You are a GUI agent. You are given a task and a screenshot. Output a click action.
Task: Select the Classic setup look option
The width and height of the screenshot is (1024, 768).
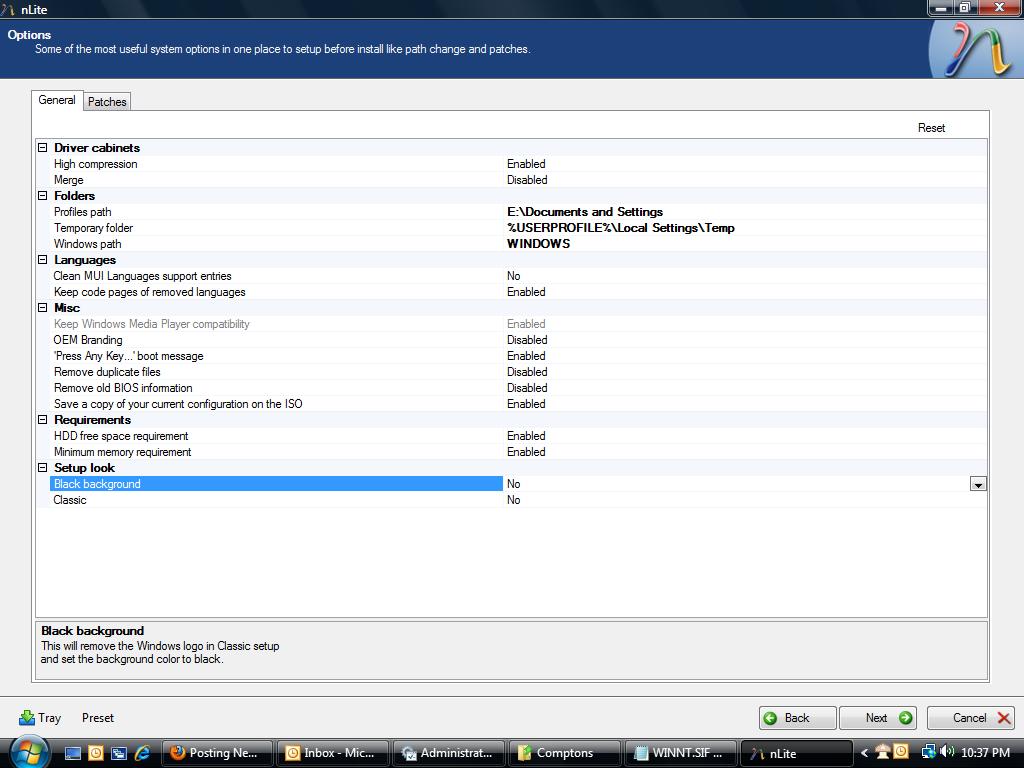(519, 500)
